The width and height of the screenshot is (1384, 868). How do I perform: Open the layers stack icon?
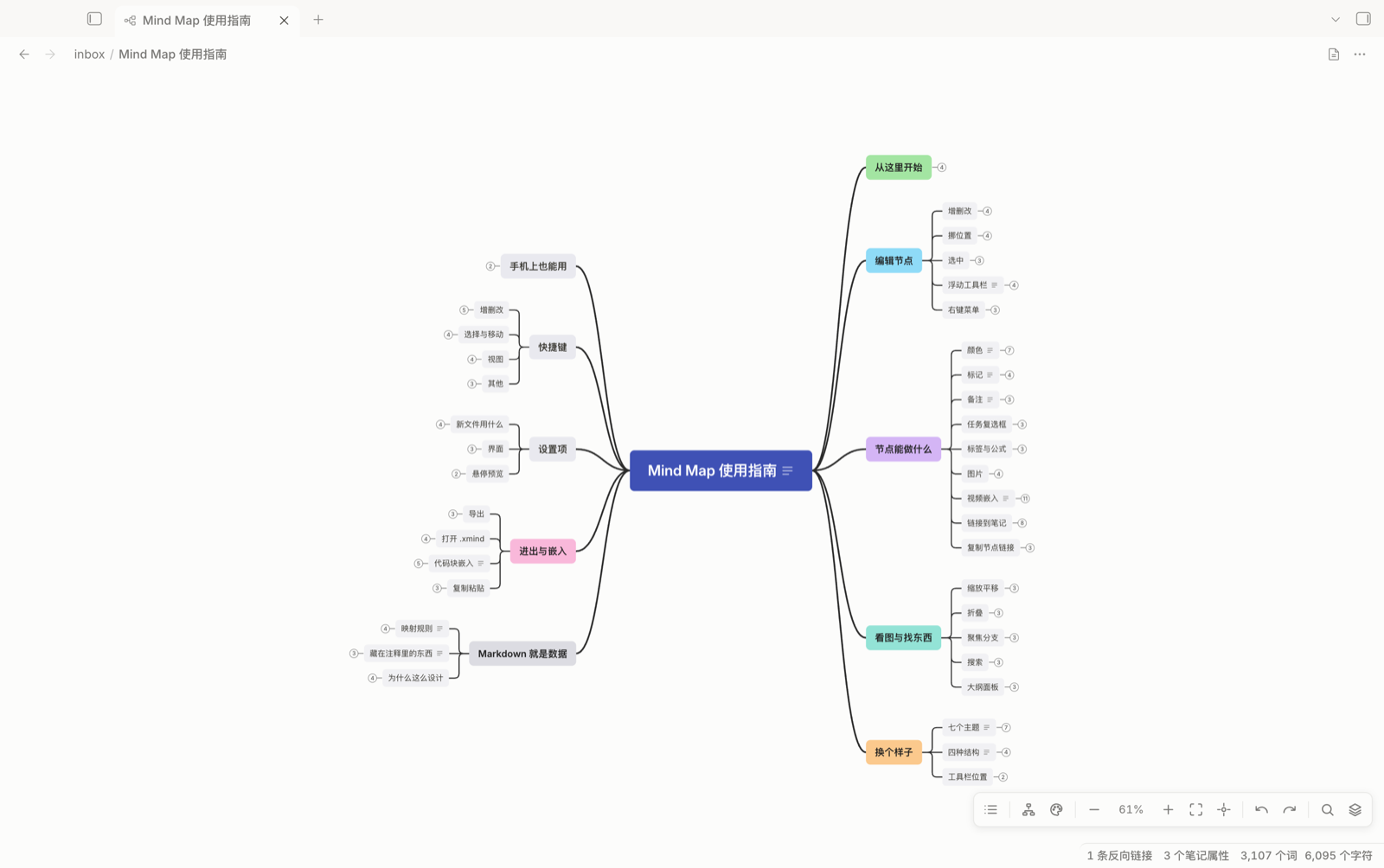[1355, 810]
